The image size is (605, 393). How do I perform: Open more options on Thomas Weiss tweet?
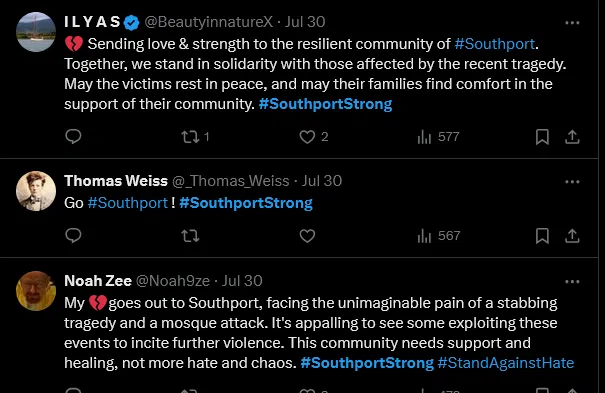coord(572,182)
